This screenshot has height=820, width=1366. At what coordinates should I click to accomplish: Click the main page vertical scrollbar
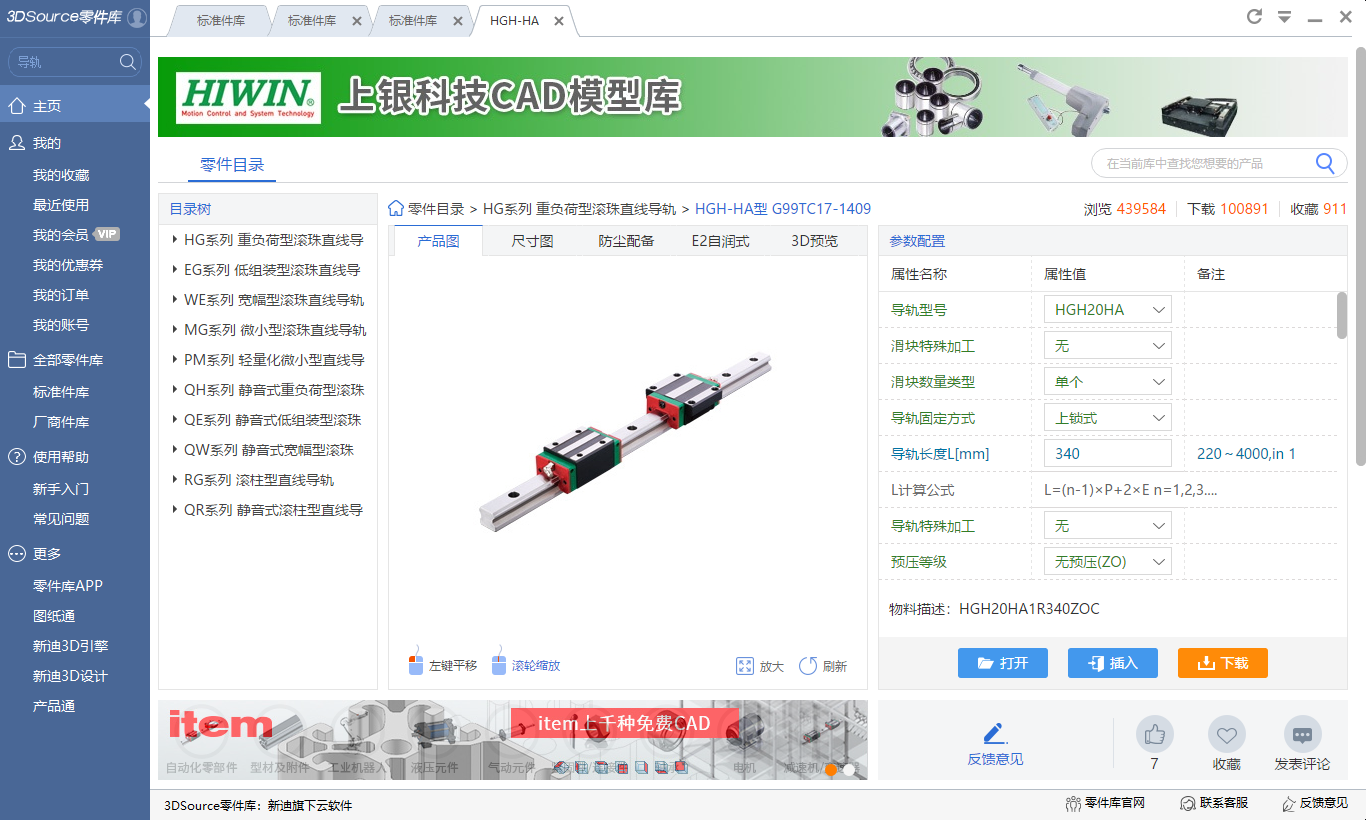click(x=1360, y=255)
